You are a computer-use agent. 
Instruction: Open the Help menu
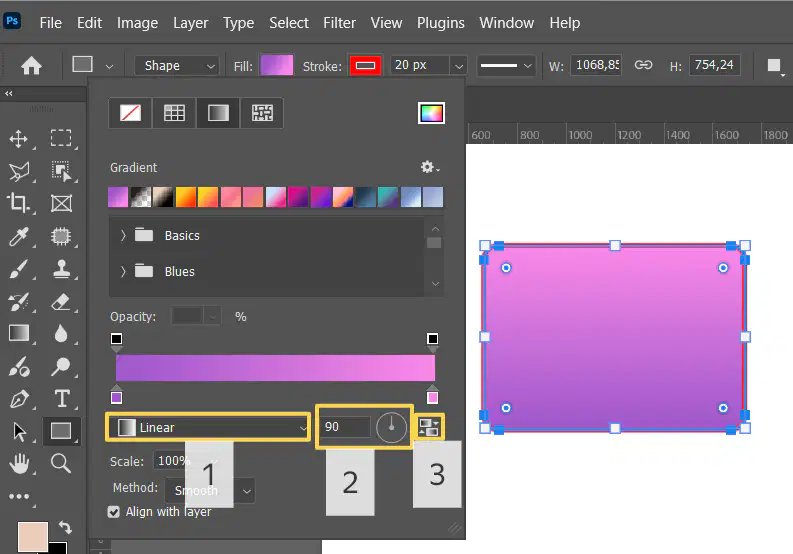[x=565, y=23]
